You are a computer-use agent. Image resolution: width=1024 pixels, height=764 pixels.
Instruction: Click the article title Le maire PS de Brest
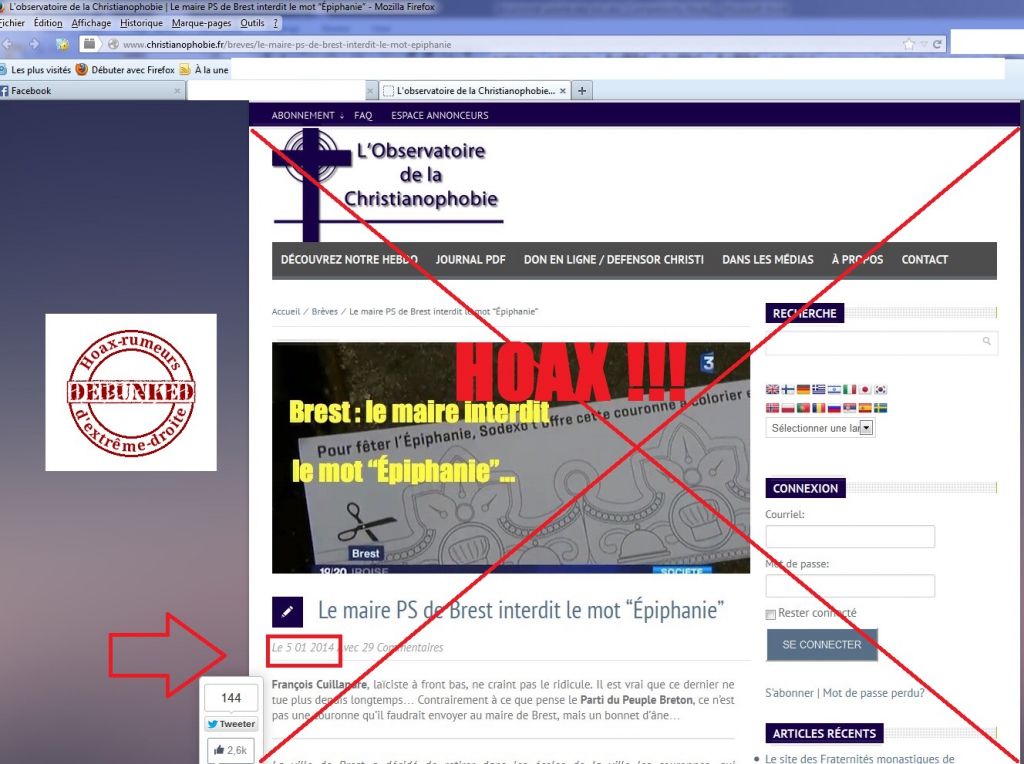coord(520,611)
